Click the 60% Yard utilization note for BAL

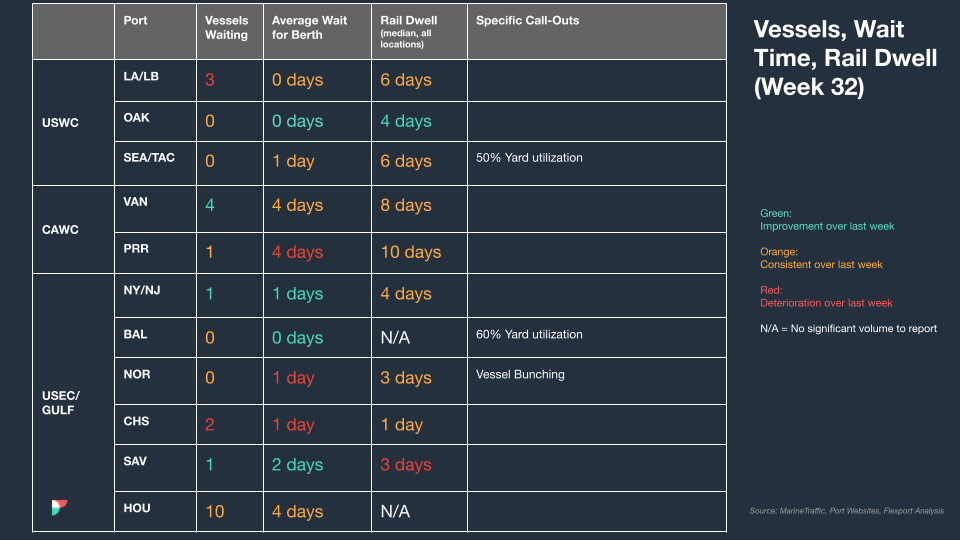[x=529, y=335]
